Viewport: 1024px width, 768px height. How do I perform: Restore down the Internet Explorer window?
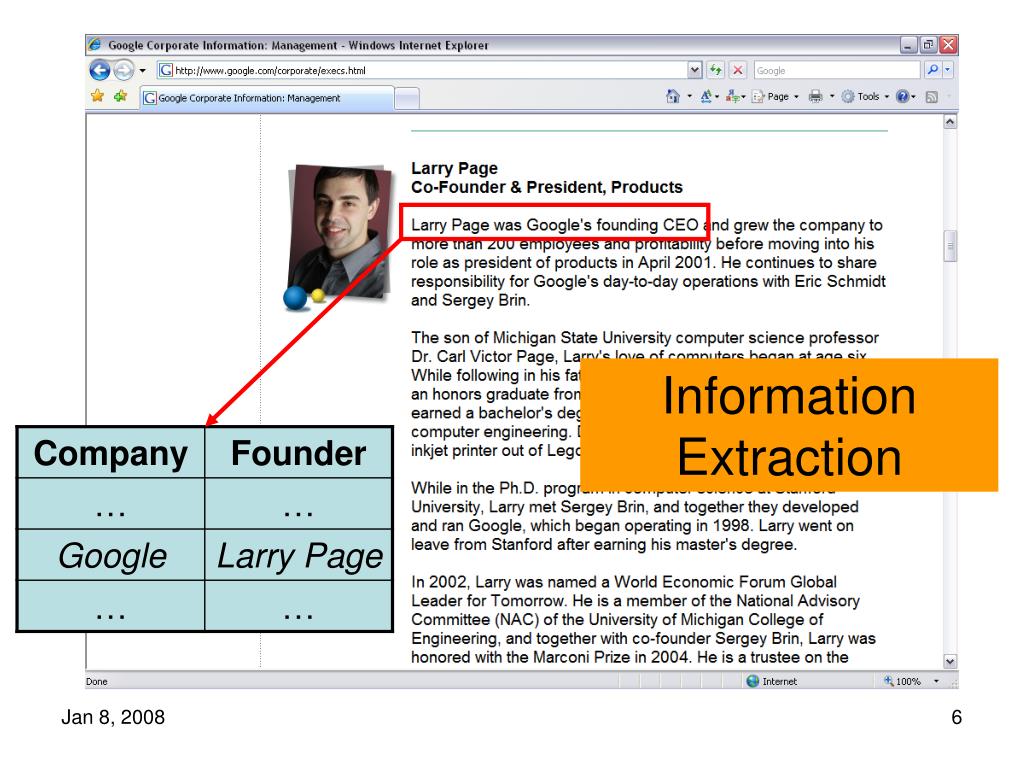(928, 45)
